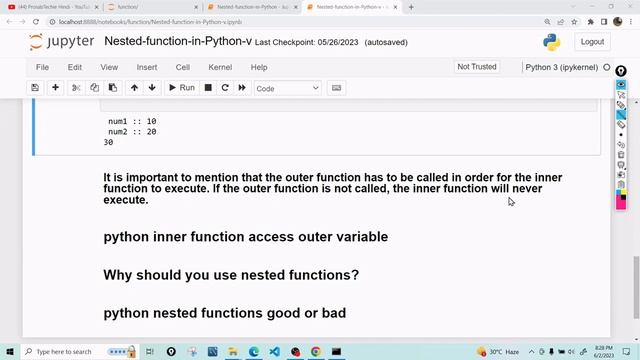640x360 pixels.
Task: Move selected cell up
Action: 134,88
